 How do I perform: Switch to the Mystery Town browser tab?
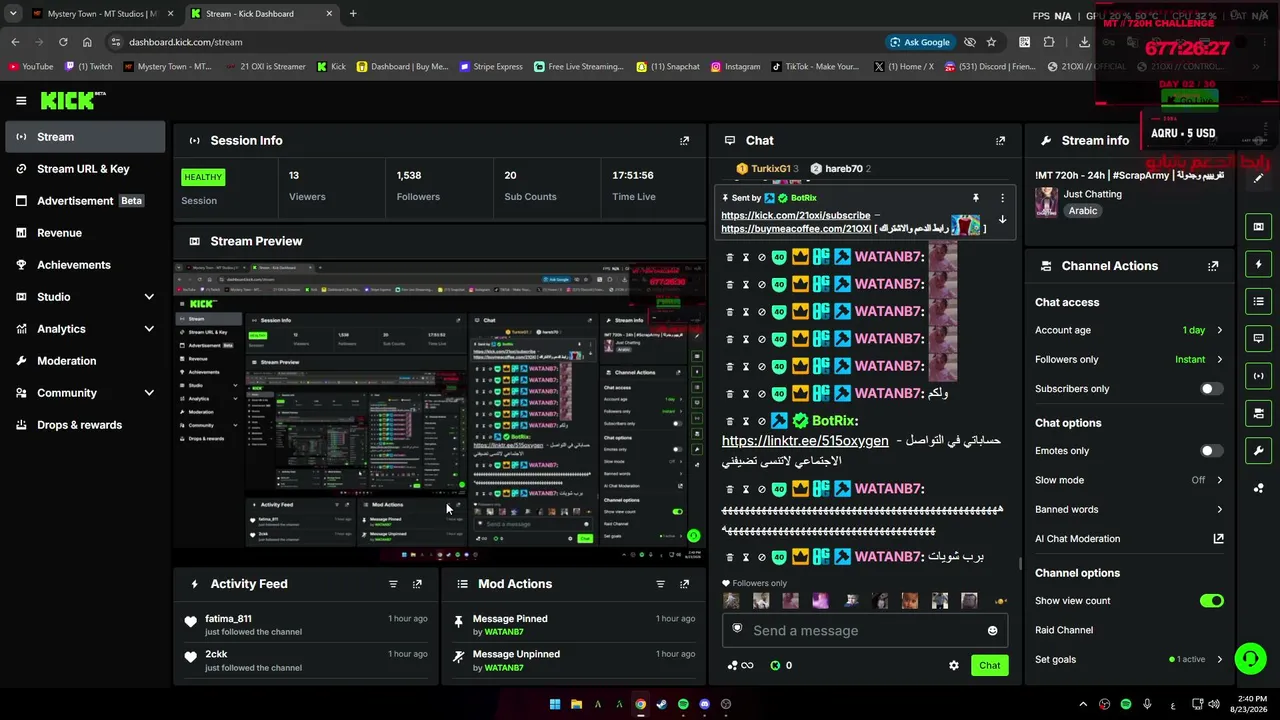[x=102, y=14]
